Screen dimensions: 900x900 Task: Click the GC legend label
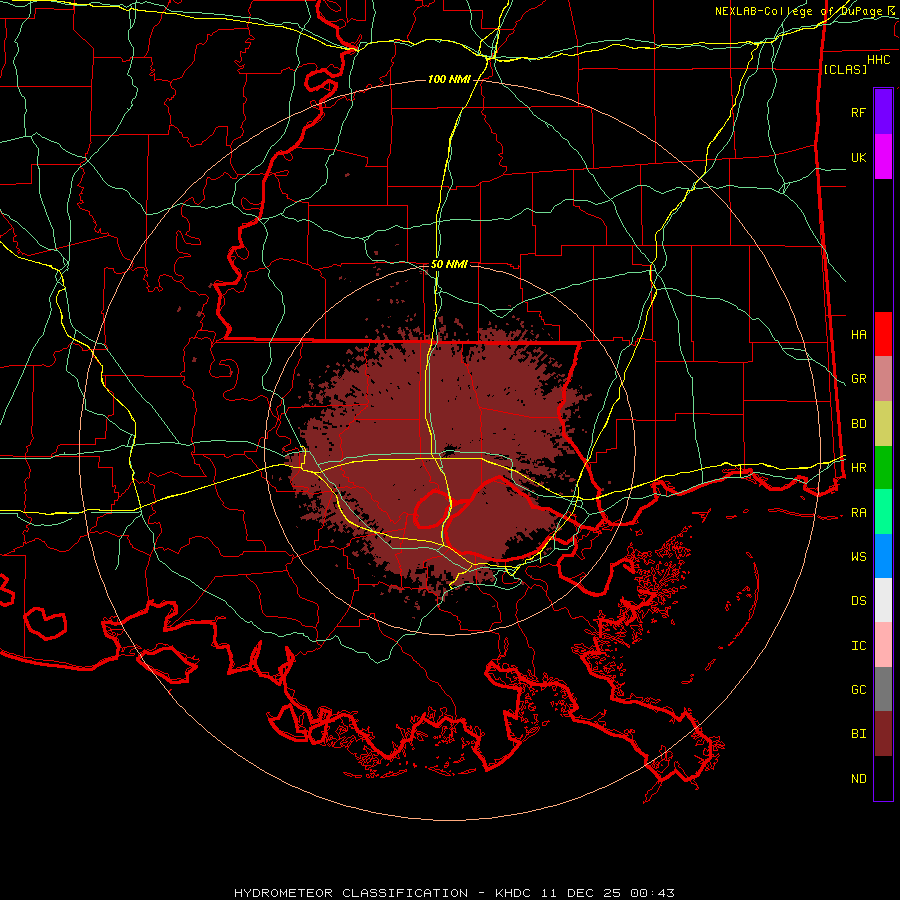858,690
